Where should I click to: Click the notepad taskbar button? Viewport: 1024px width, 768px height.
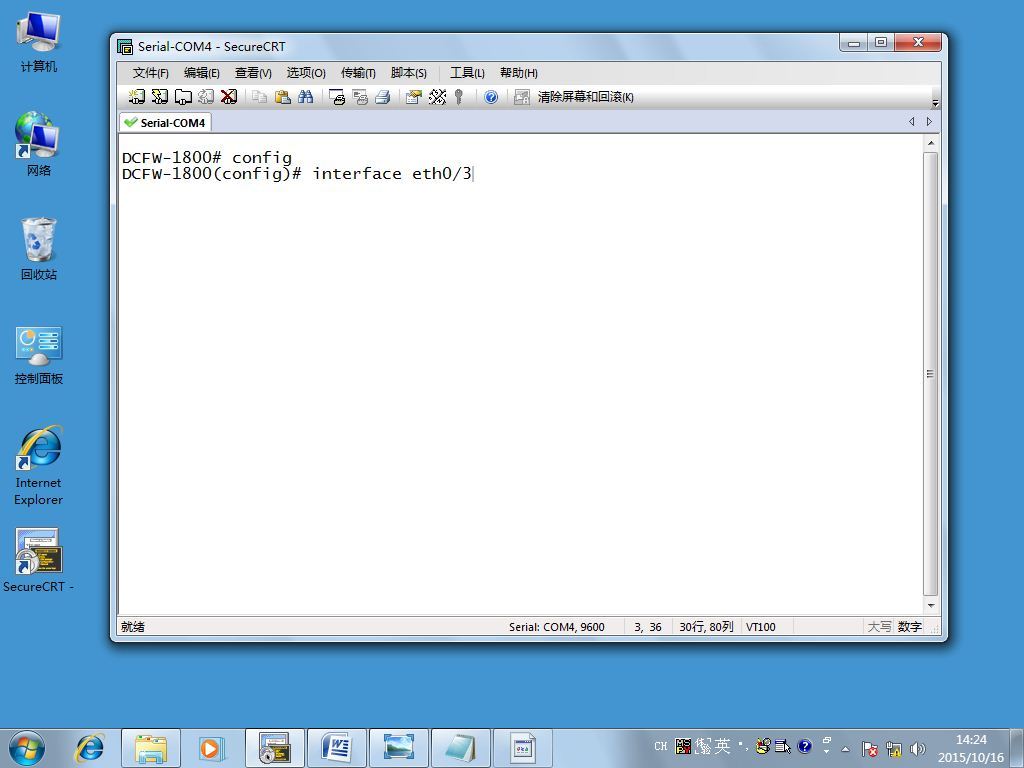point(461,748)
